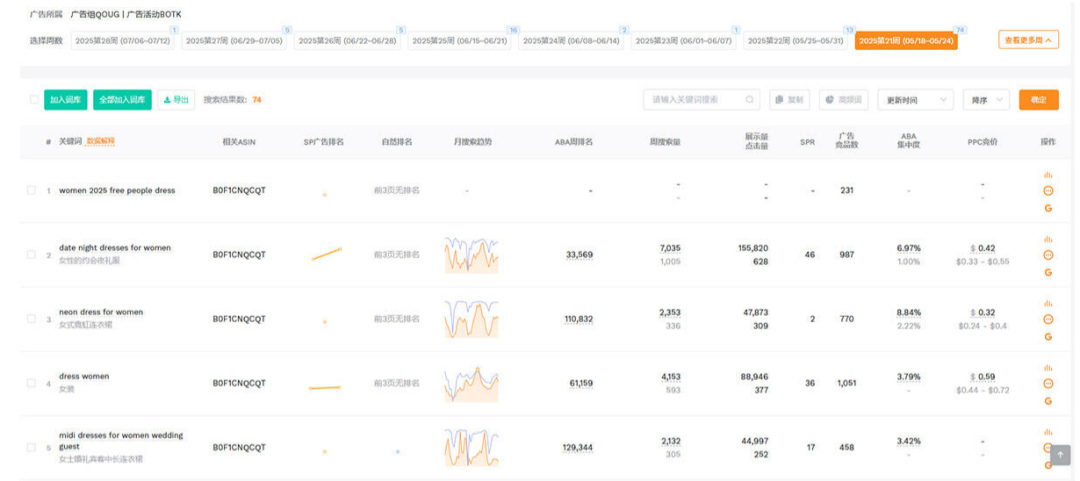The width and height of the screenshot is (1080, 481).
Task: Open monthly trend chart for 'neon dress for women'
Action: tap(472, 319)
